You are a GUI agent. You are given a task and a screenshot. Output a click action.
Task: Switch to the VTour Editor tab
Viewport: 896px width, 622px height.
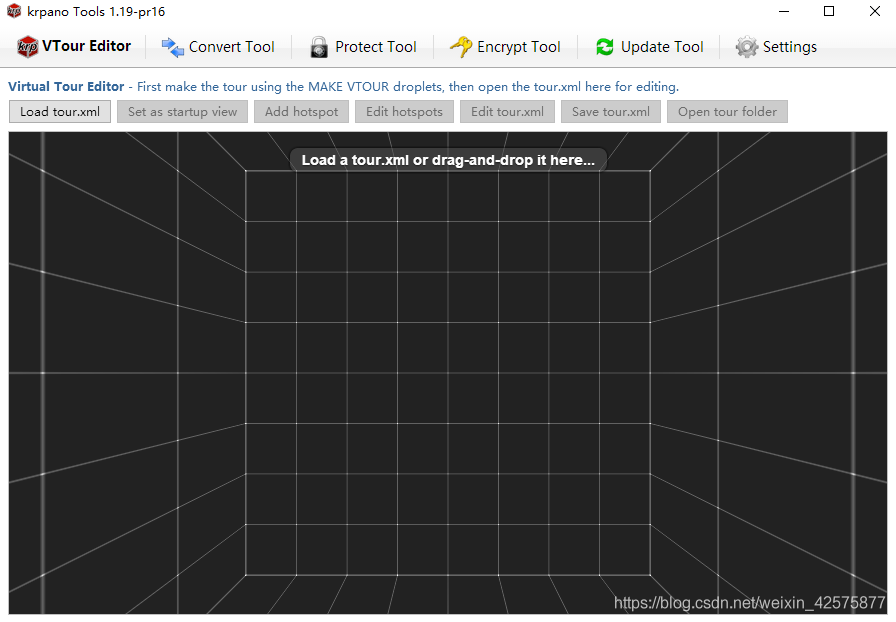[x=74, y=46]
